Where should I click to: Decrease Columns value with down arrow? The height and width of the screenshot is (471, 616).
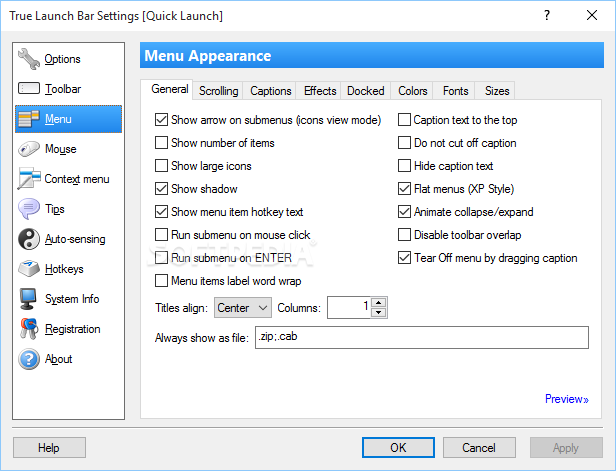coord(379,312)
